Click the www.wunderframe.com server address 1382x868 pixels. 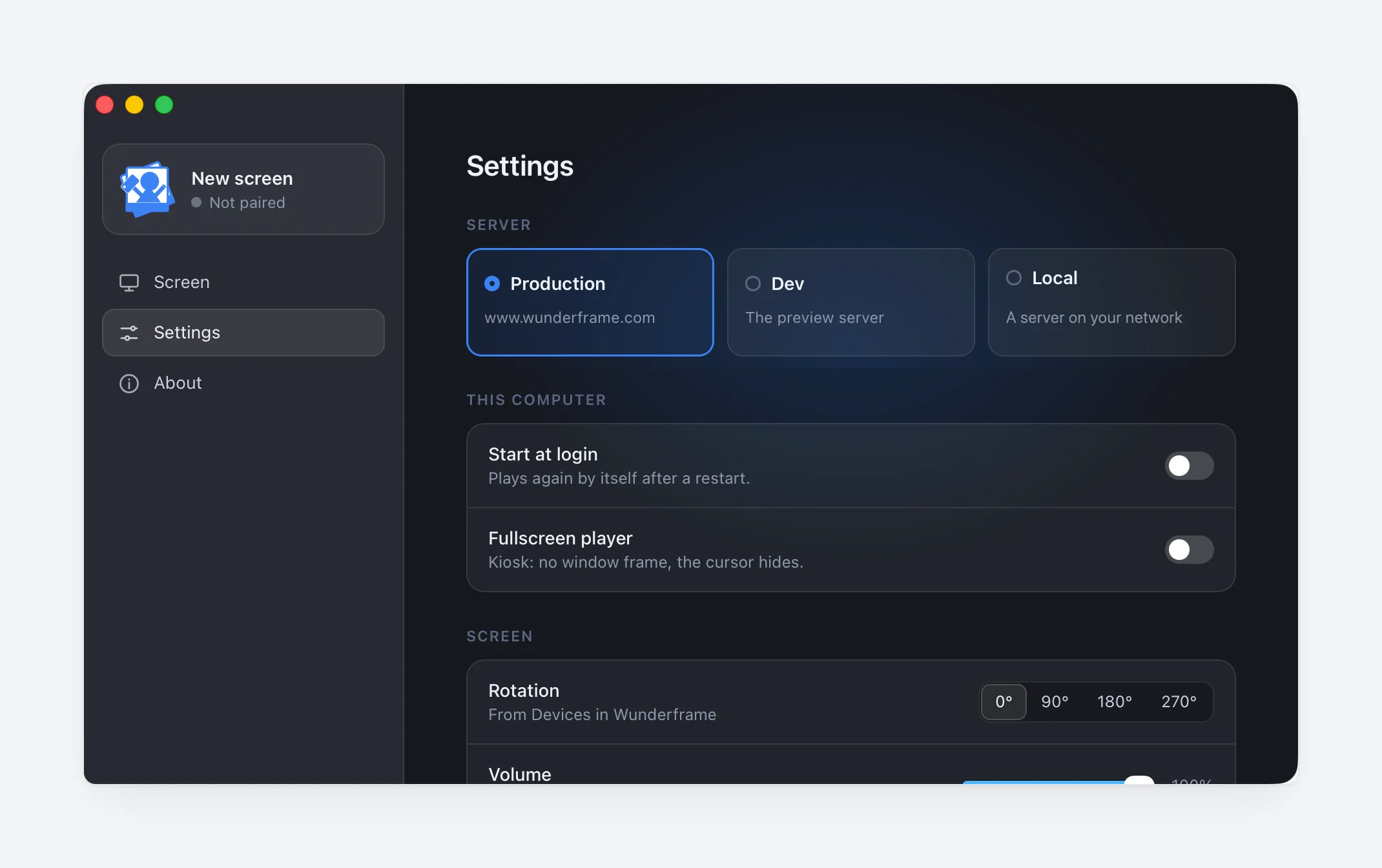[570, 318]
